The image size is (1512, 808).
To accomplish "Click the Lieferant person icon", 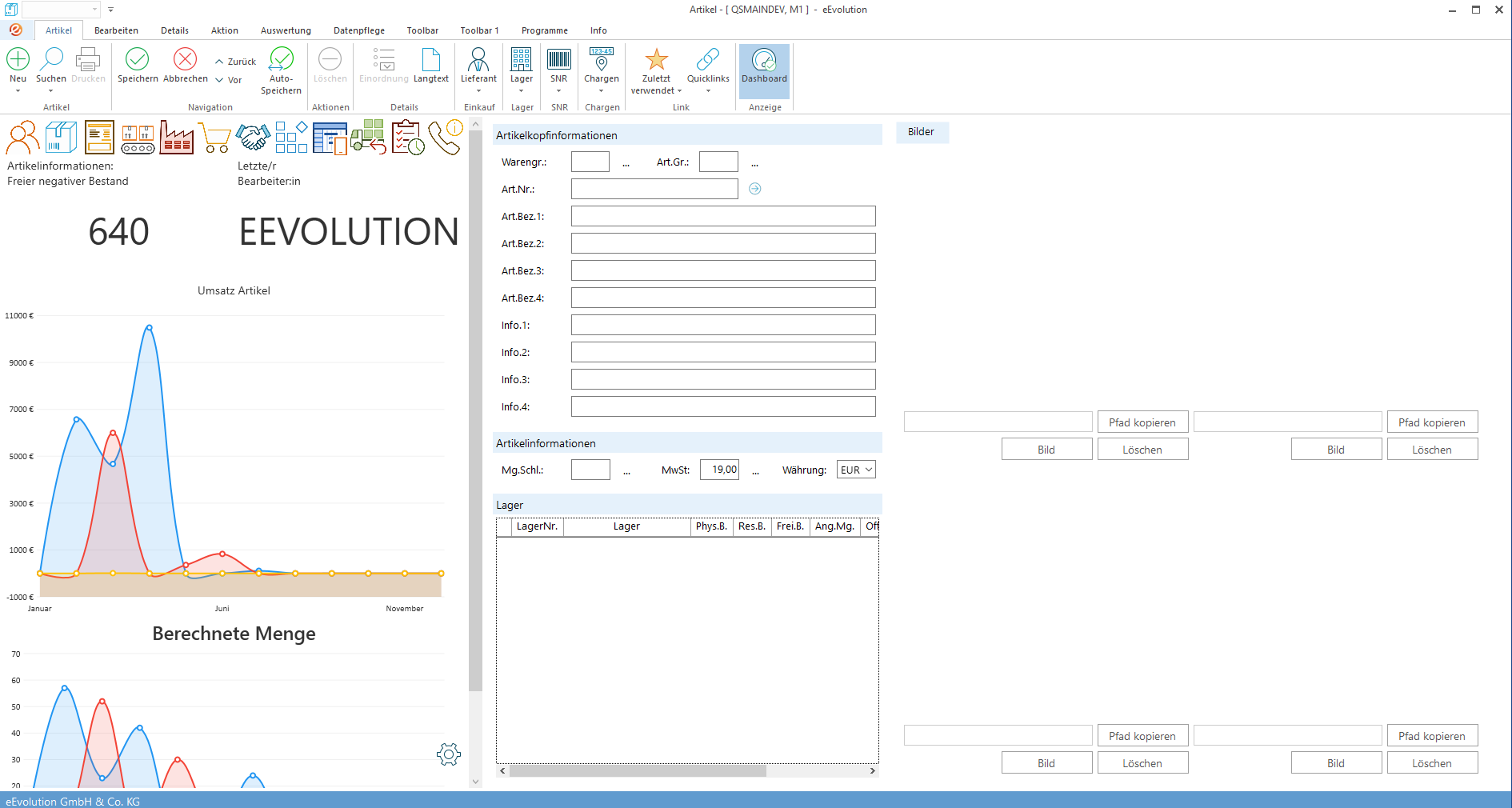I will [x=478, y=58].
